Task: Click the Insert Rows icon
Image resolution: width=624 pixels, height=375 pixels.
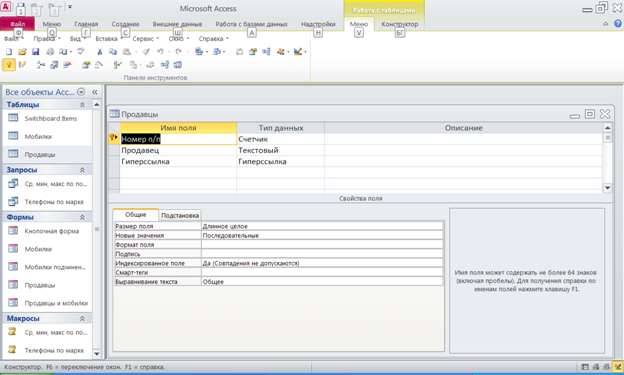Action: click(41, 64)
